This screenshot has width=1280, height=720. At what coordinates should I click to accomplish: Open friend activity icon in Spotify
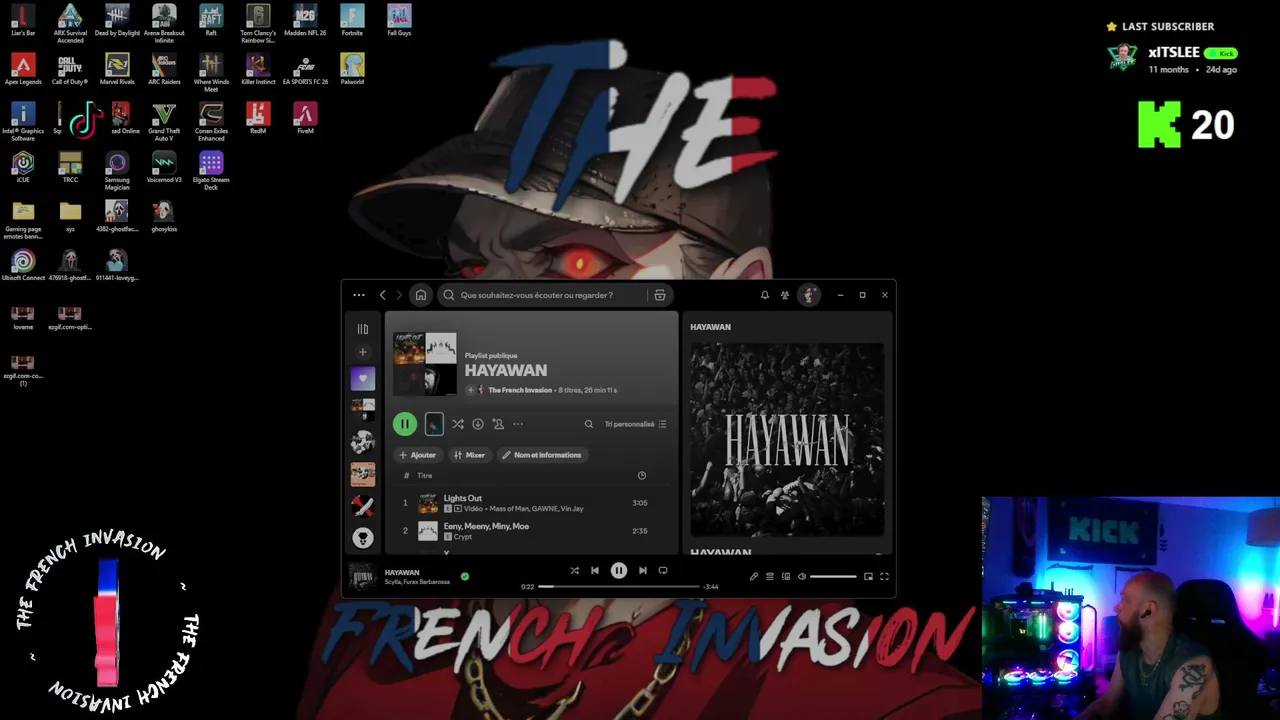[785, 295]
